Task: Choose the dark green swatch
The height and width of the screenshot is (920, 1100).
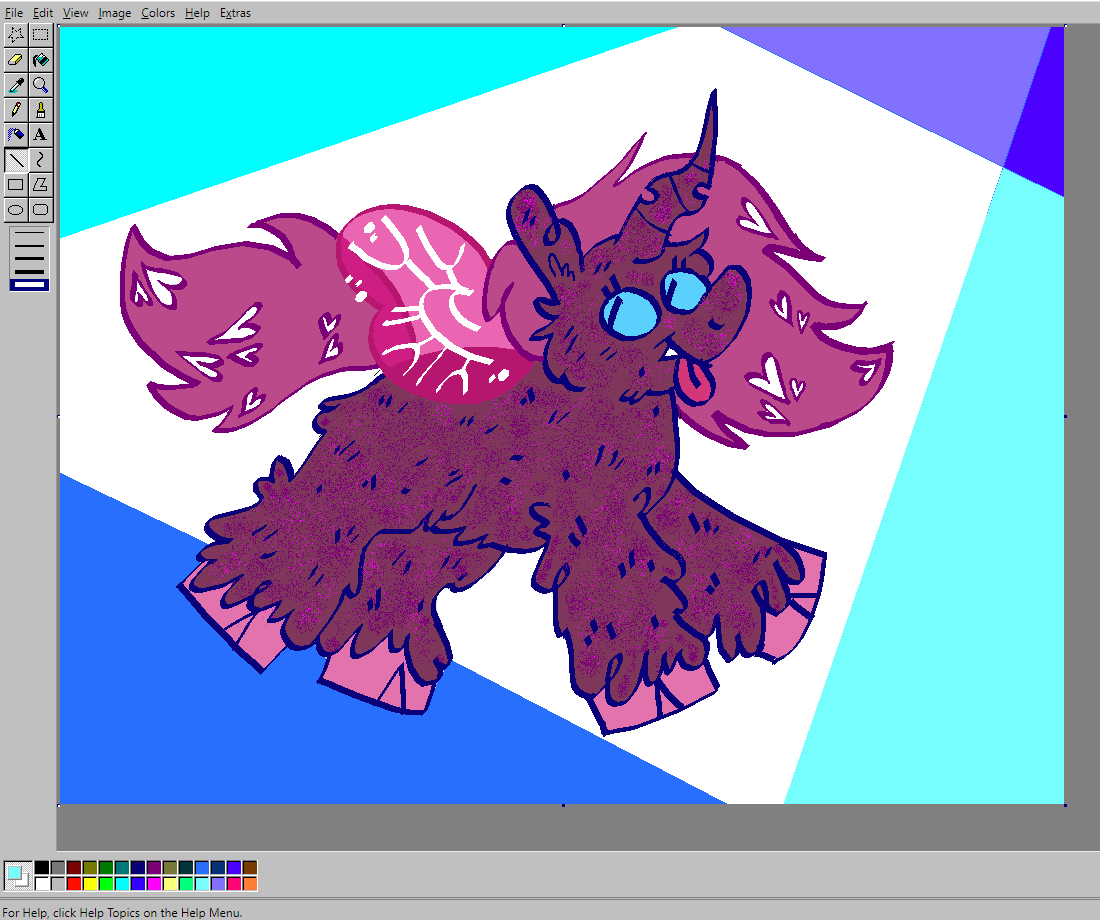Action: click(x=106, y=868)
